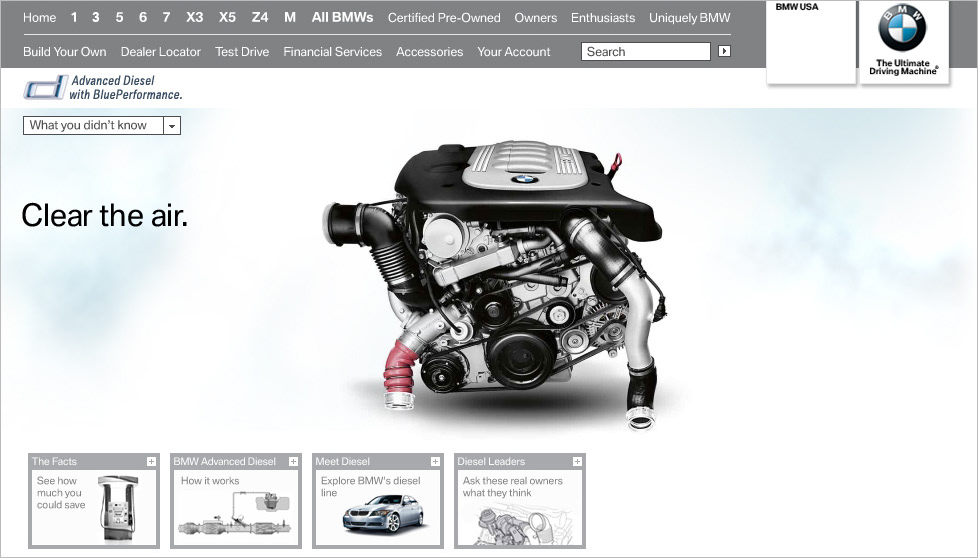Expand The Facts panel plus icon
The image size is (978, 558).
151,461
